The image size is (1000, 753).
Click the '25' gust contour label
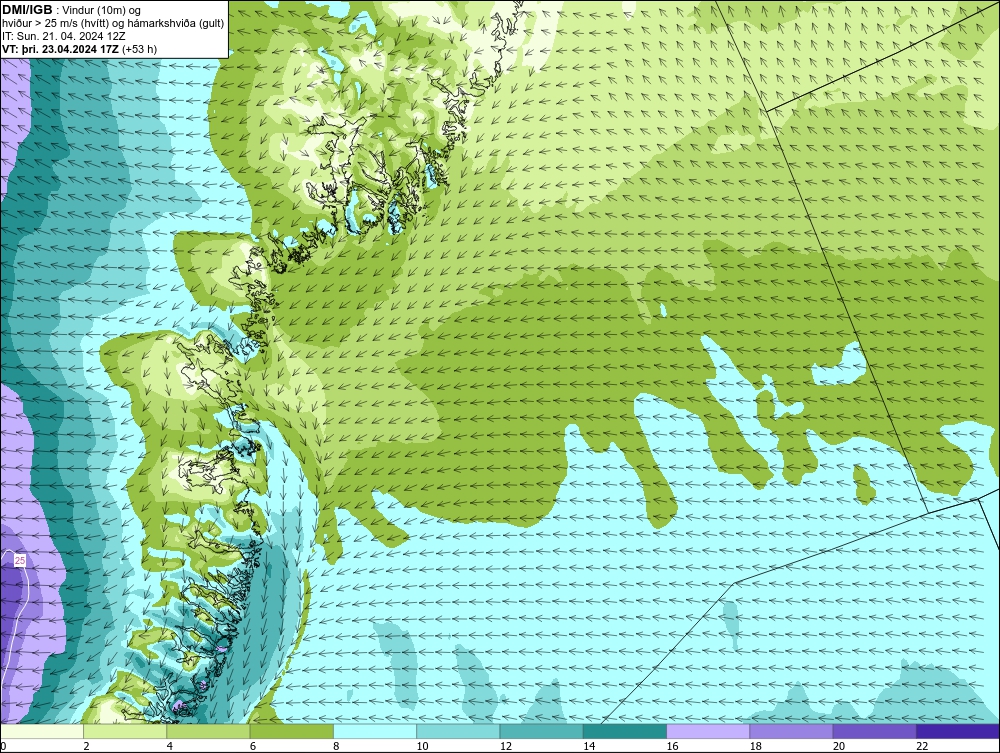(20, 560)
